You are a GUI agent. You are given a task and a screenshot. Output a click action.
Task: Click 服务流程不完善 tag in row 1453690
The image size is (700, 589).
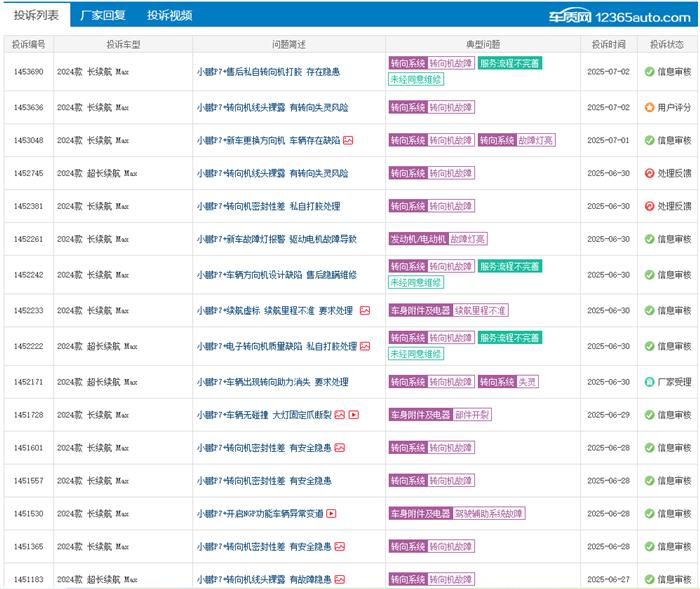pyautogui.click(x=509, y=63)
